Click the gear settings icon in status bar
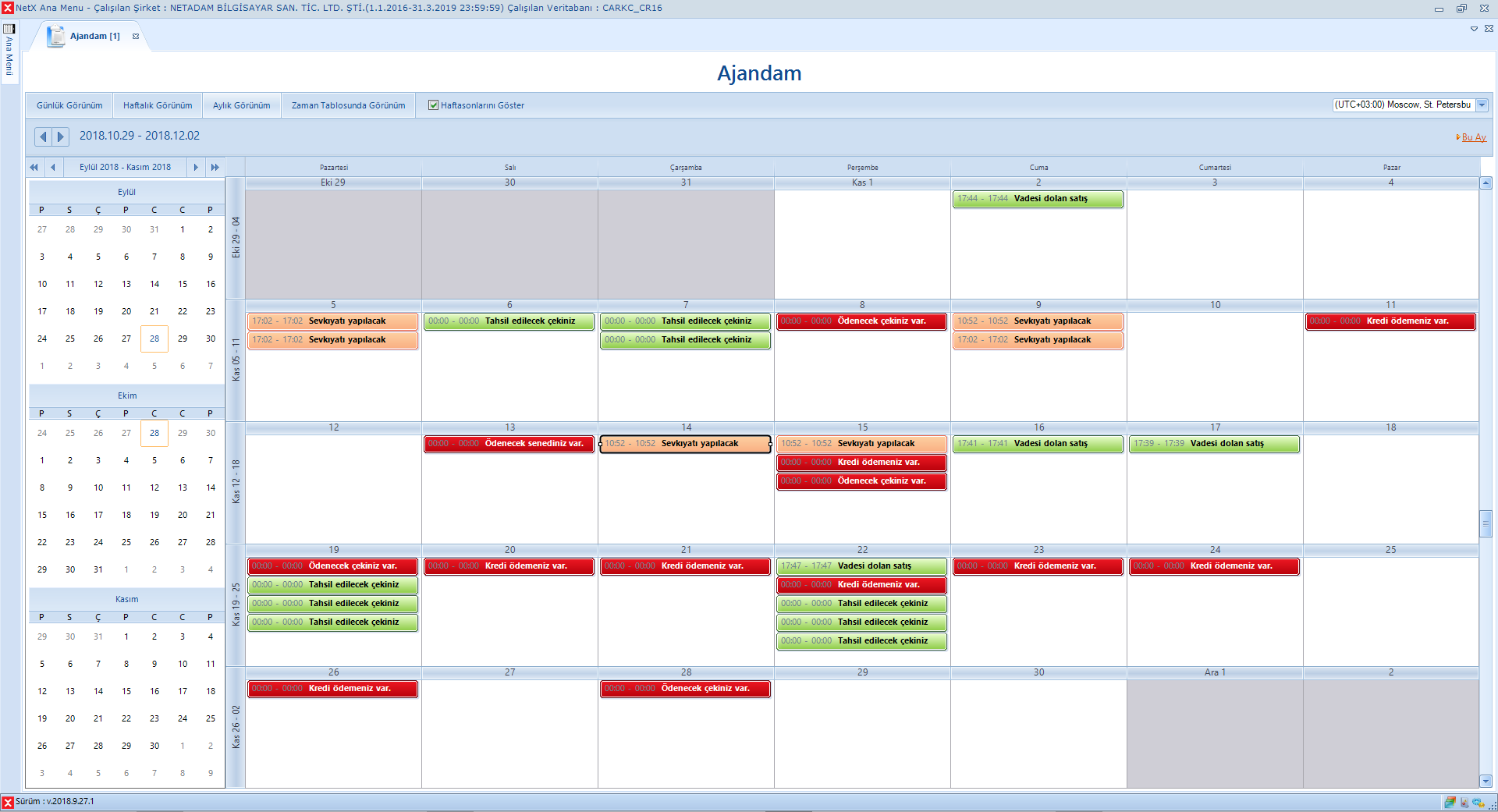This screenshot has width=1498, height=812. 1478,802
